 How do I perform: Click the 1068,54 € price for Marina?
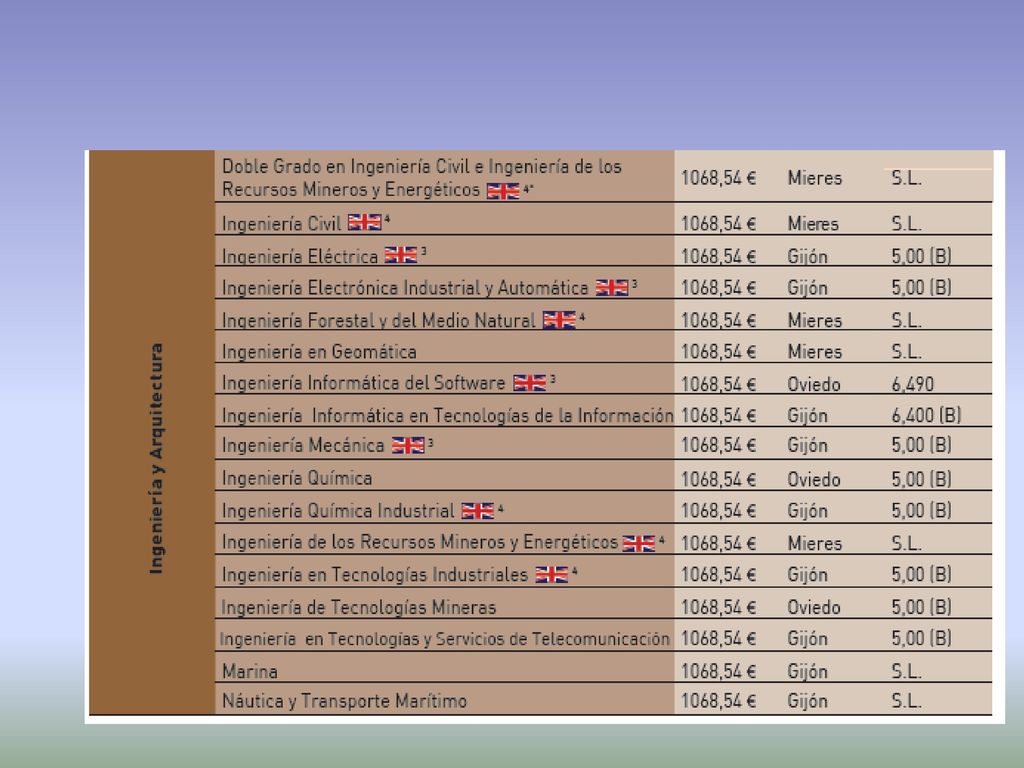pos(718,671)
